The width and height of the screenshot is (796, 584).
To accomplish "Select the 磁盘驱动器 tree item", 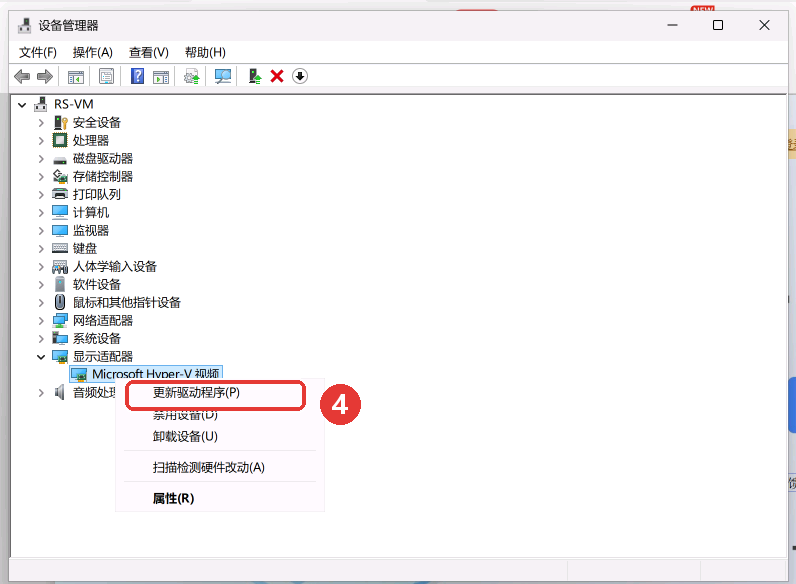I will (x=103, y=158).
